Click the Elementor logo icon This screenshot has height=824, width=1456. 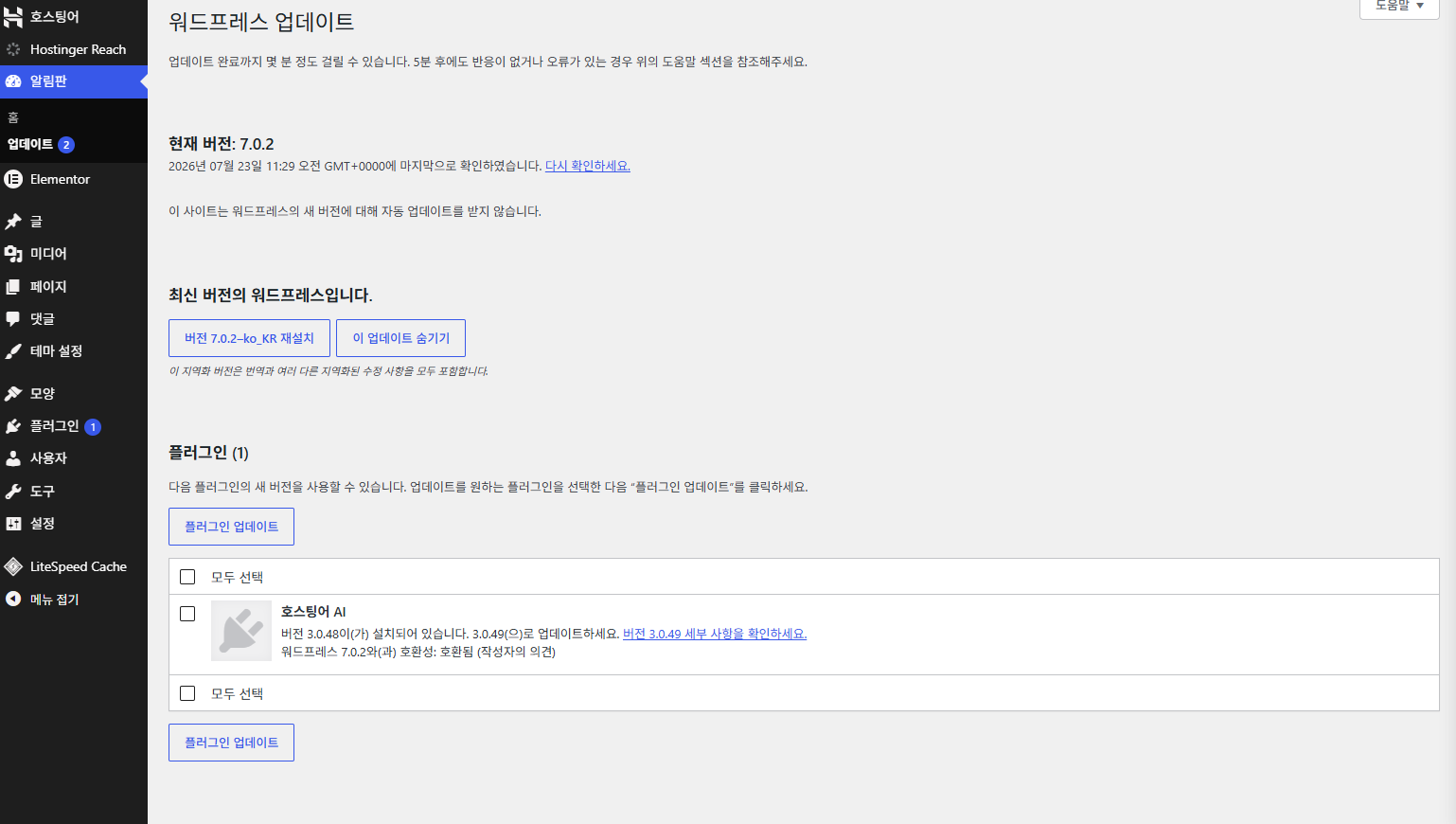(x=13, y=179)
